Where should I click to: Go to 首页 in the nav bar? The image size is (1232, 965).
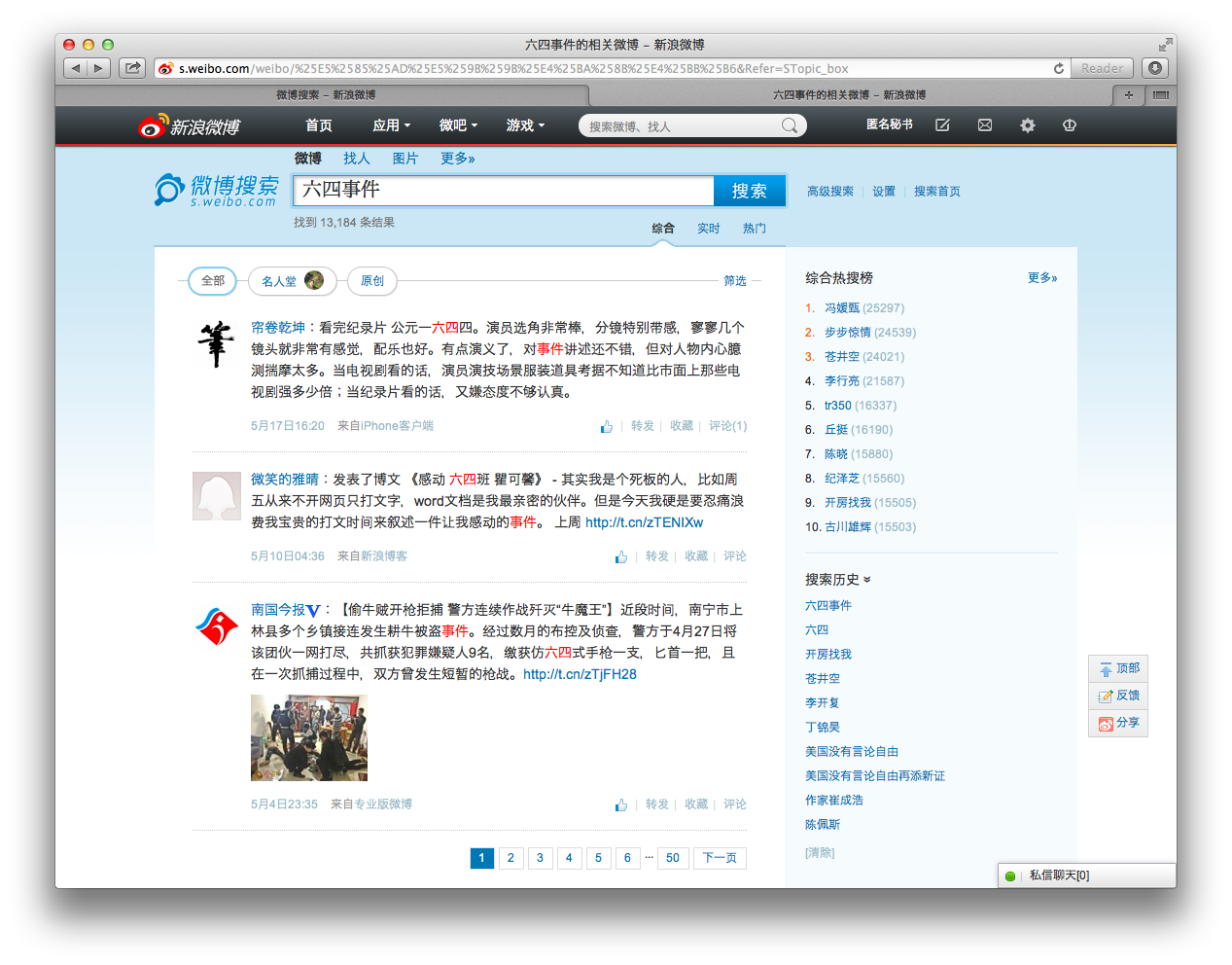coord(319,125)
